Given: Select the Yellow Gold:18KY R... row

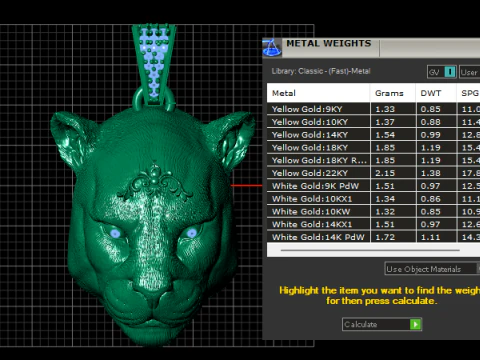Looking at the screenshot, I should point(373,160).
